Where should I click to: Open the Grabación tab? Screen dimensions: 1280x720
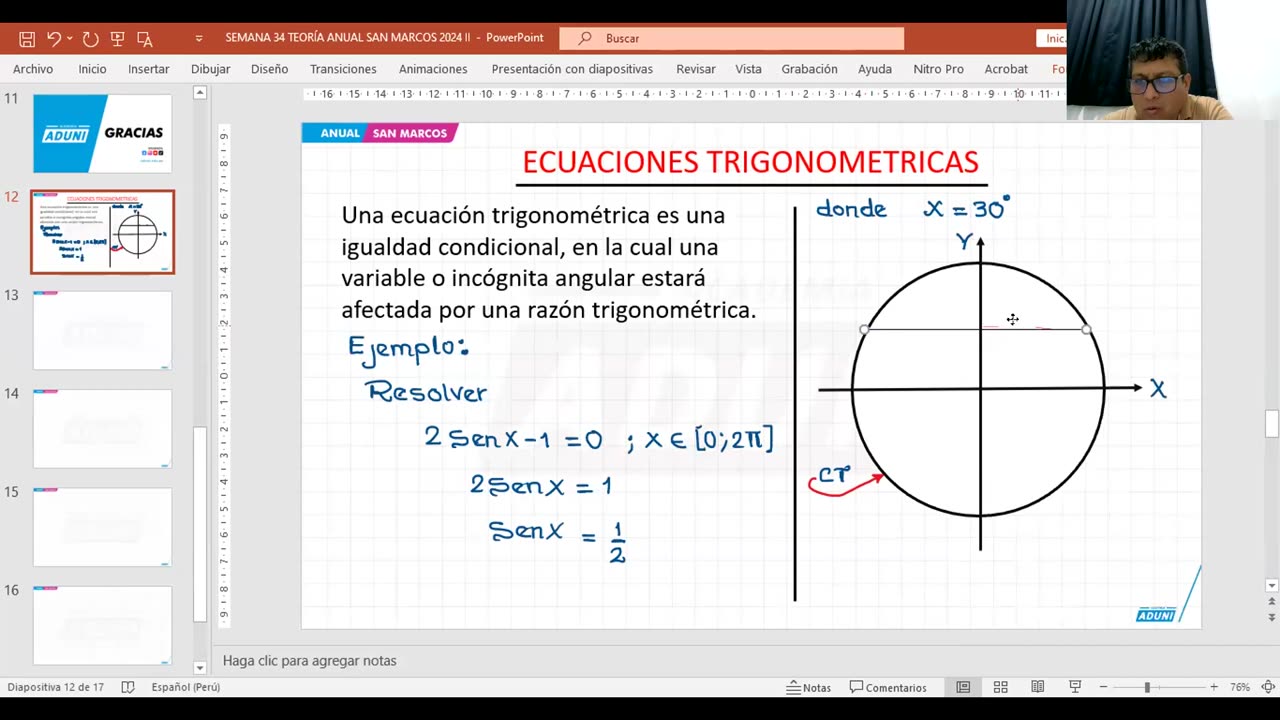coord(809,69)
